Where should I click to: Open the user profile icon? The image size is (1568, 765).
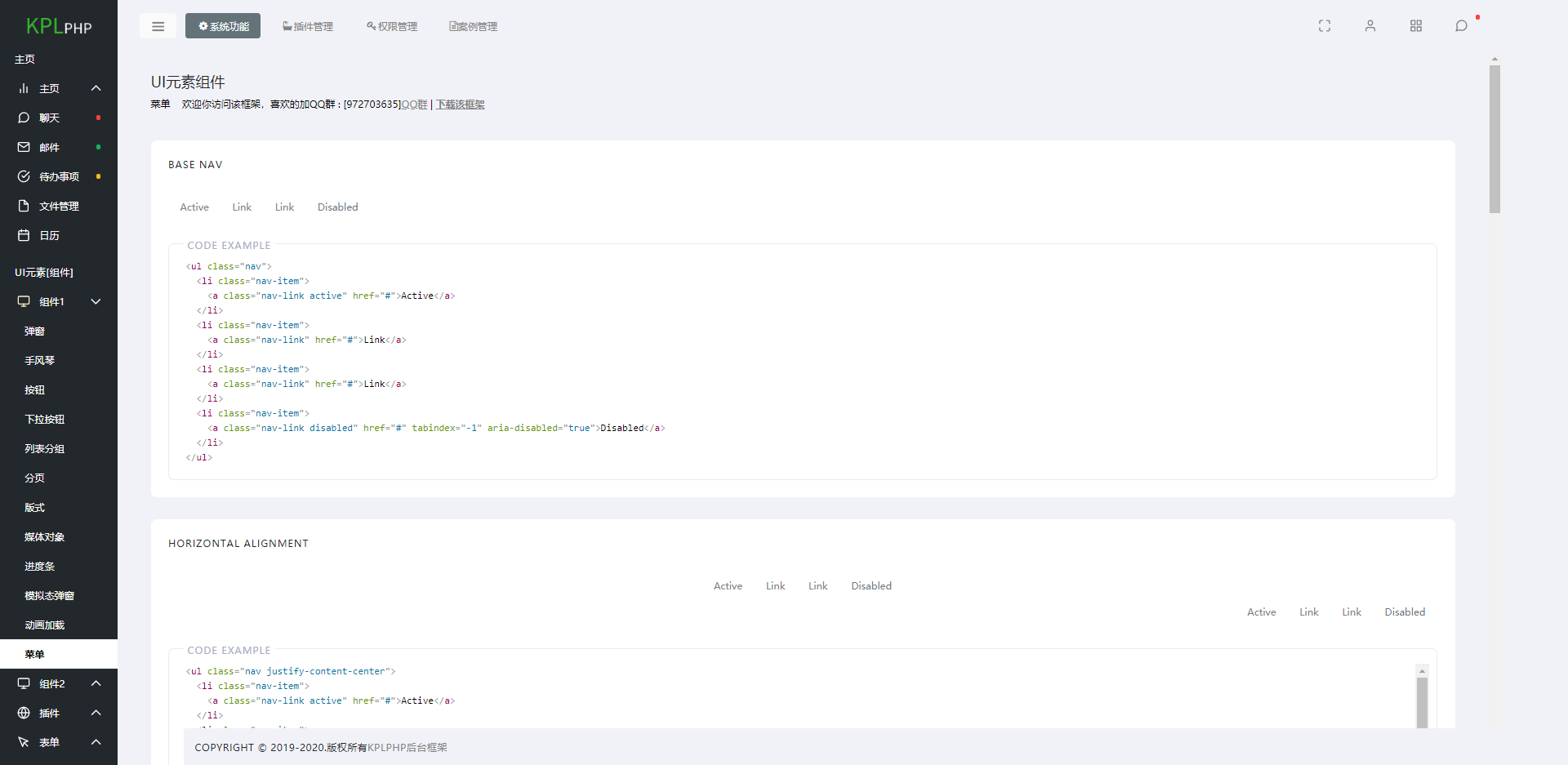pyautogui.click(x=1370, y=26)
